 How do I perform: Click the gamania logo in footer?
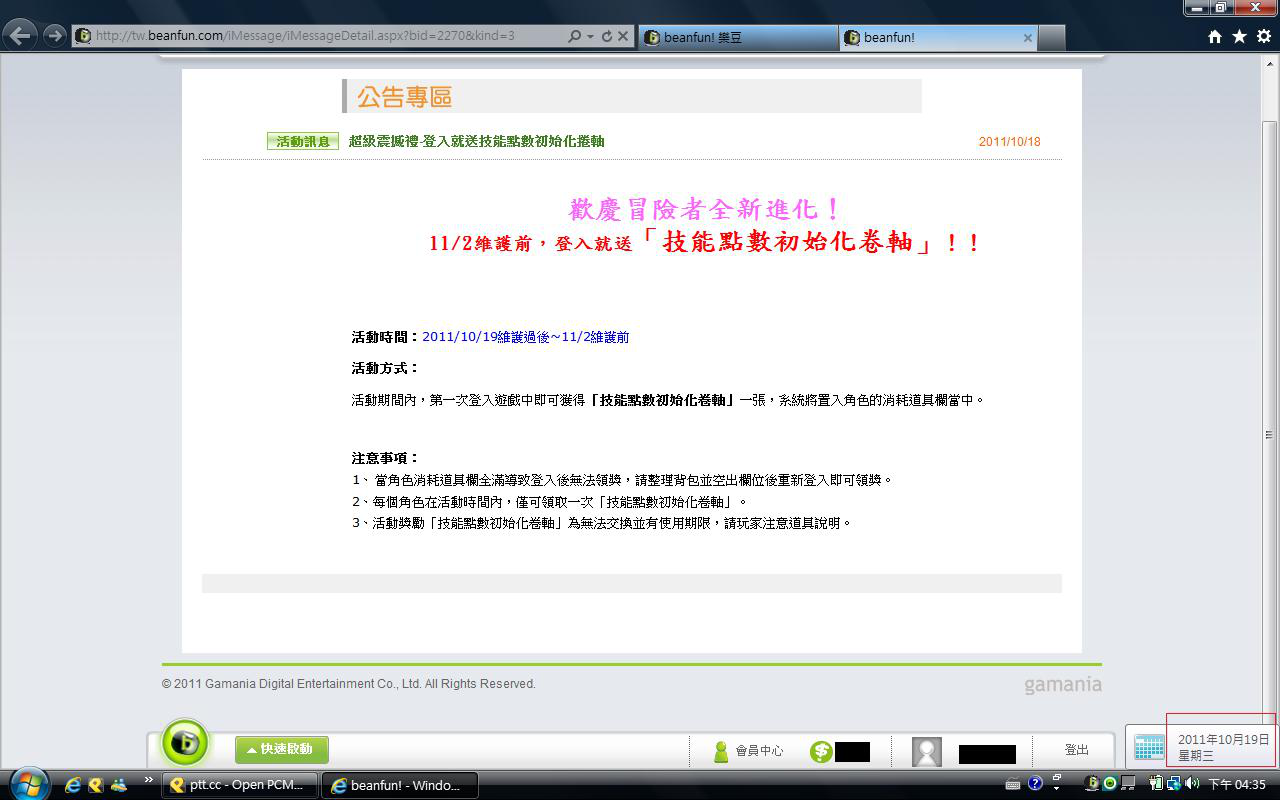pos(1063,685)
